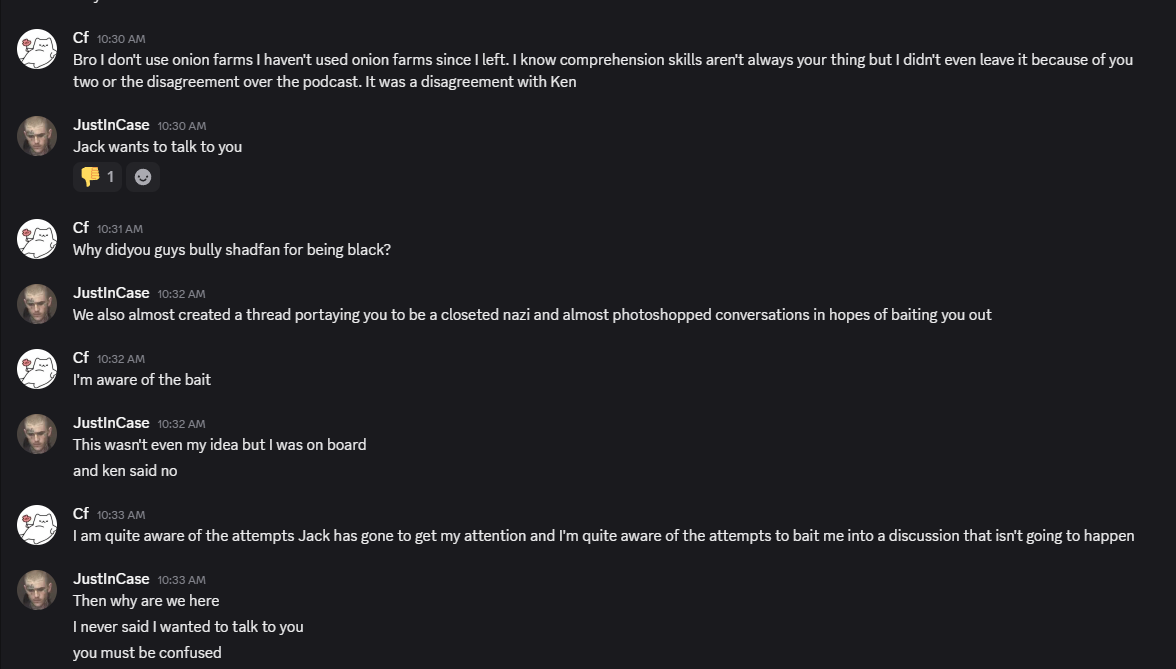
Task: Click the message "I never said I wanted to talk"
Action: (x=188, y=627)
